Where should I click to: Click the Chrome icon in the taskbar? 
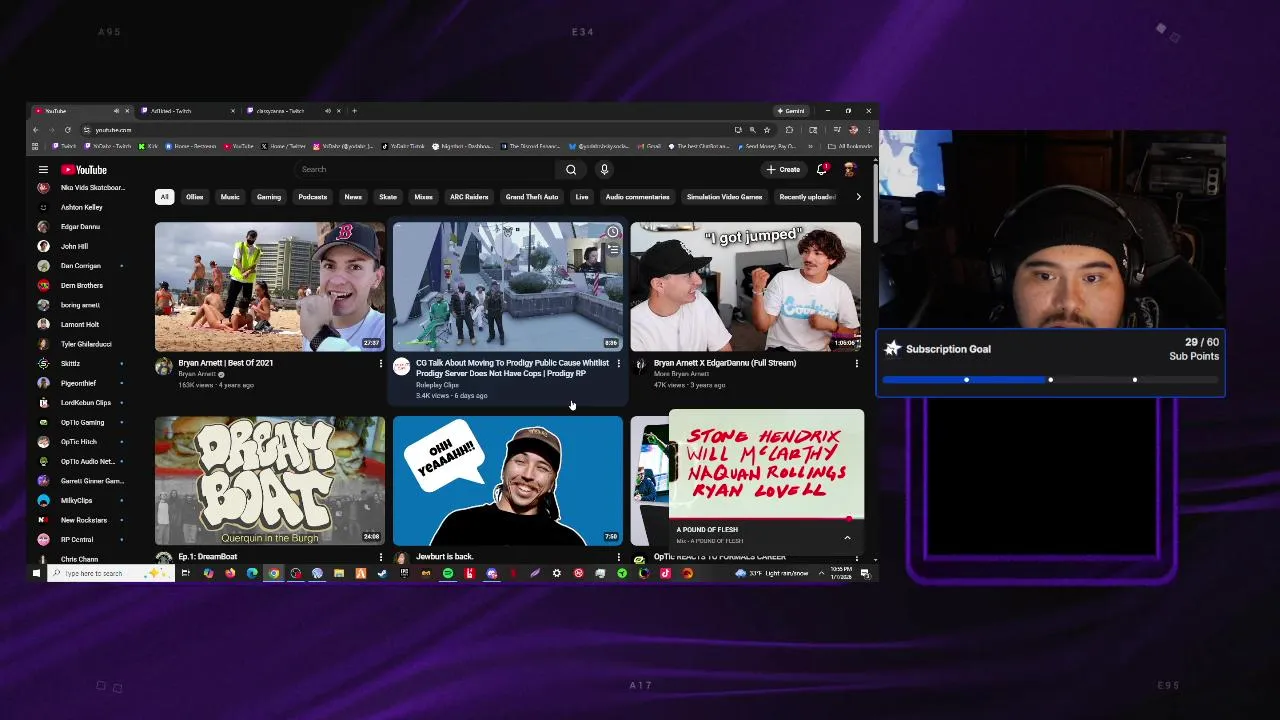[274, 573]
